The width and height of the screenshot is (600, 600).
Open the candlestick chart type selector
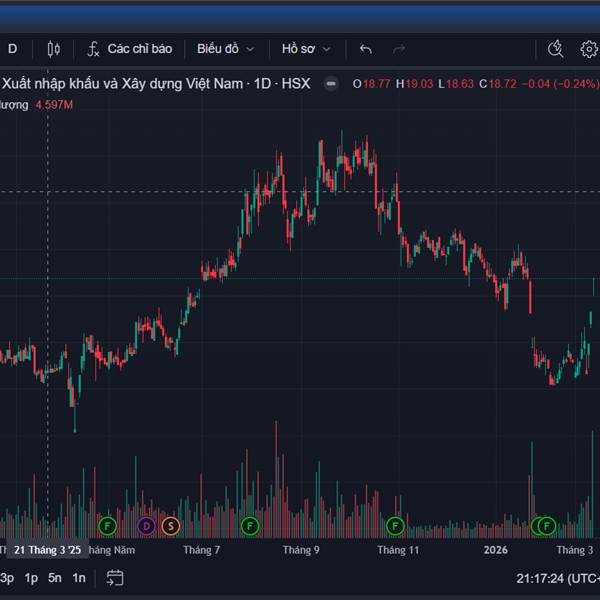point(53,48)
